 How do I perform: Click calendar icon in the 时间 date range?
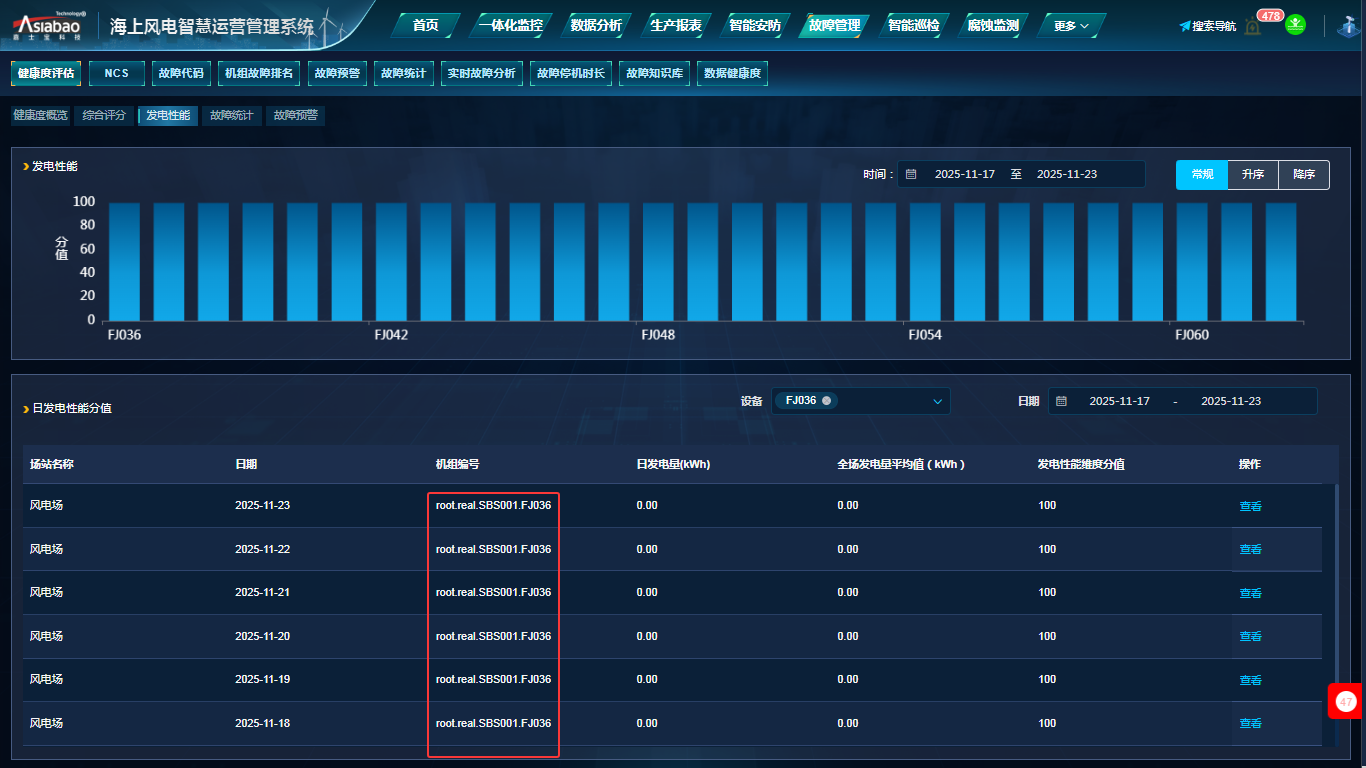coord(911,174)
